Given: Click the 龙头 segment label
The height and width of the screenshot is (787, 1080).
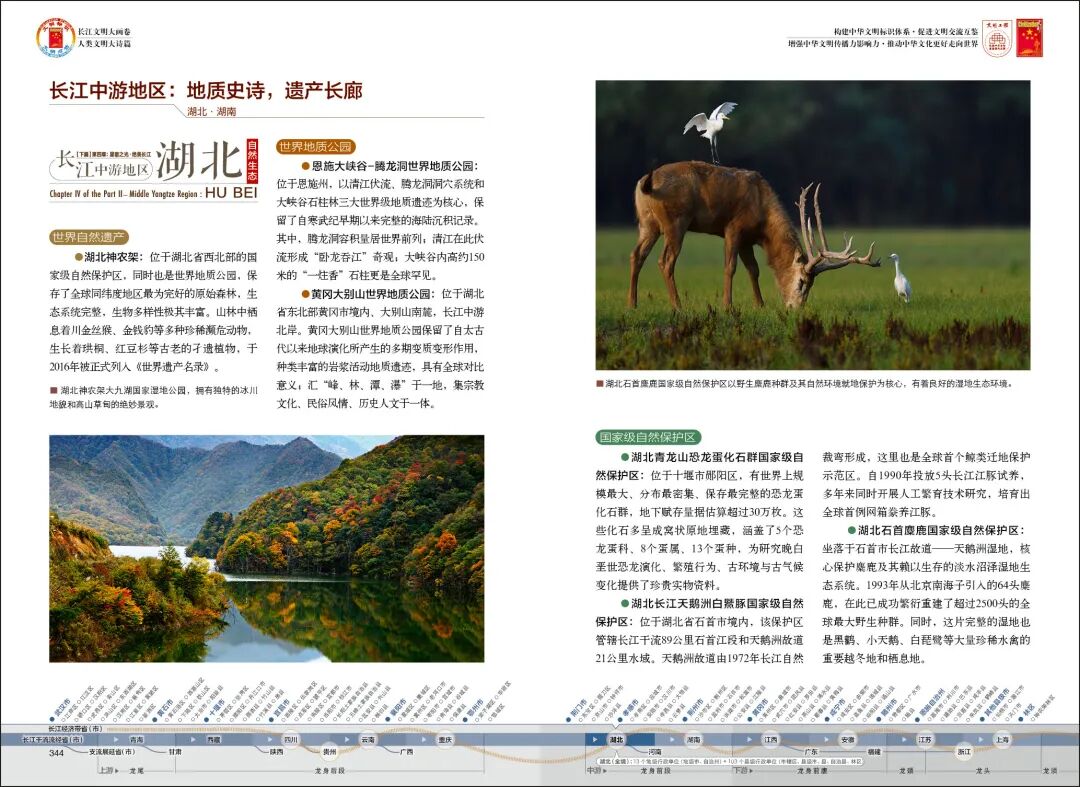Looking at the screenshot, I should pos(983,770).
